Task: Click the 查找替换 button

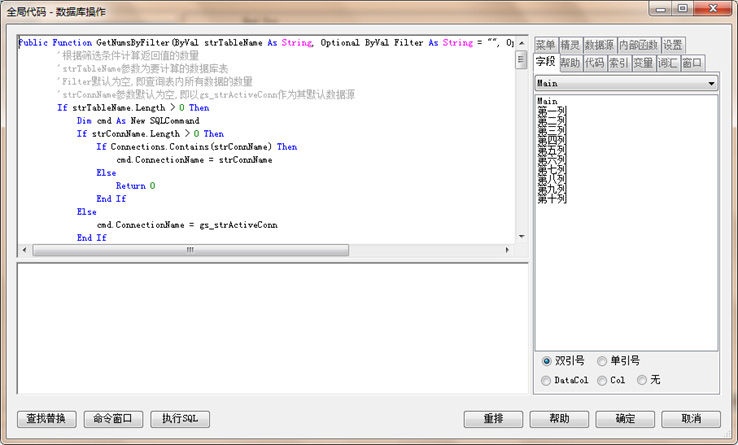Action: click(x=47, y=419)
